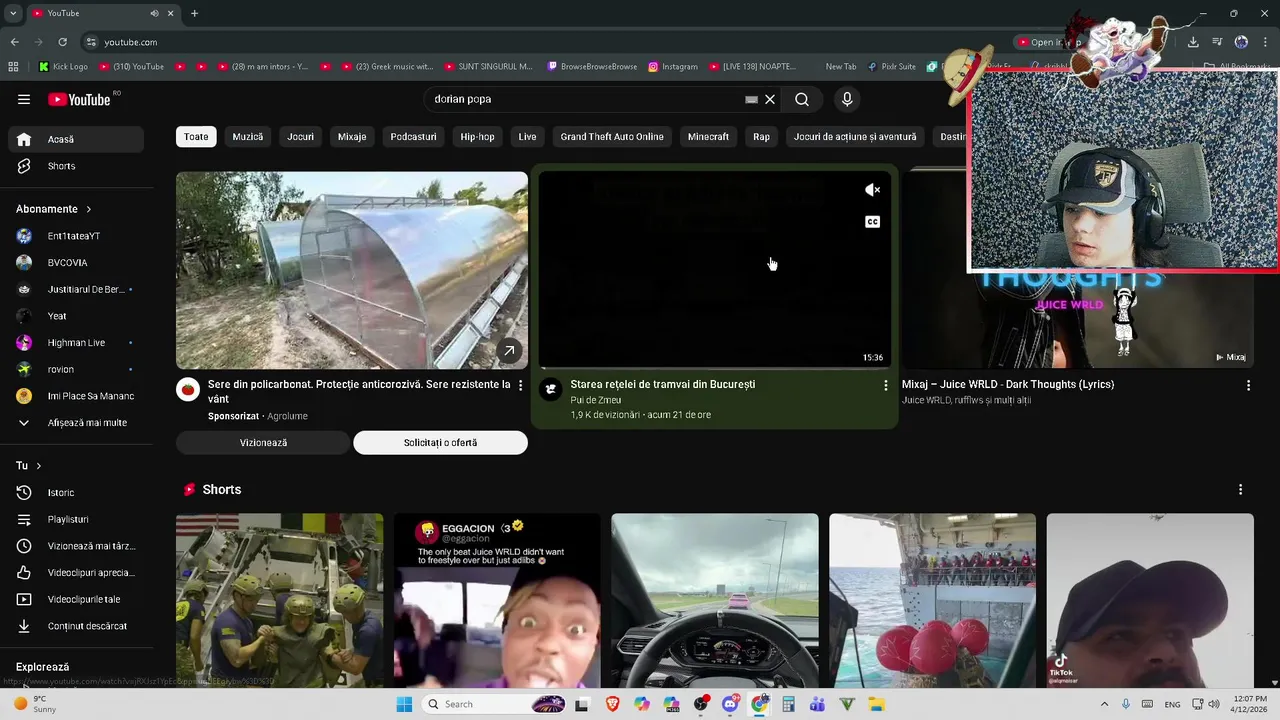This screenshot has height=720, width=1280.
Task: Unmute the video preview sound
Action: coord(873,190)
